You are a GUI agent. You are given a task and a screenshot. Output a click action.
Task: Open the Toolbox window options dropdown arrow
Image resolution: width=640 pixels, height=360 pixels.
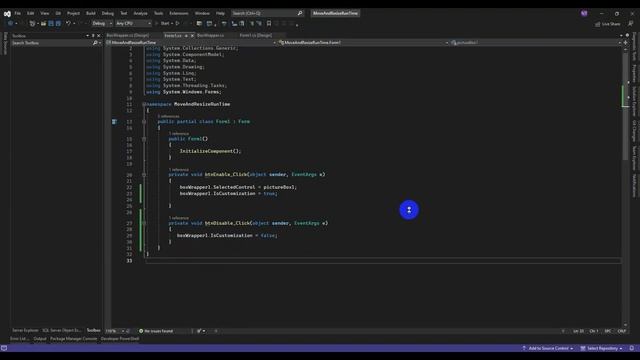[88, 36]
